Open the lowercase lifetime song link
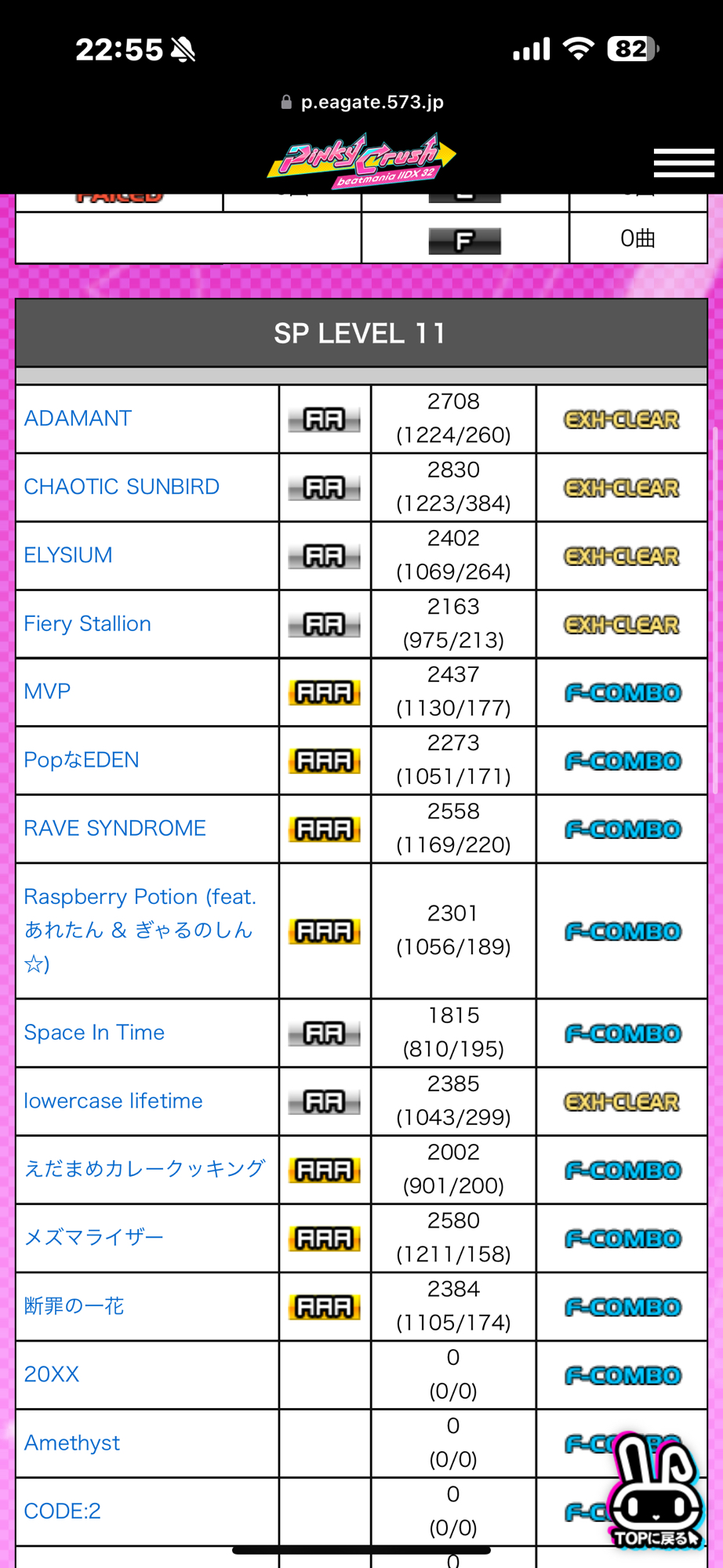 click(x=113, y=1101)
